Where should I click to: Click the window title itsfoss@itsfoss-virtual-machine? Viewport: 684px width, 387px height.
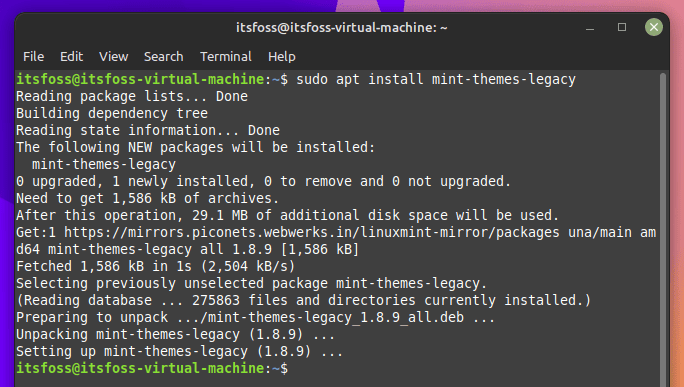click(342, 28)
